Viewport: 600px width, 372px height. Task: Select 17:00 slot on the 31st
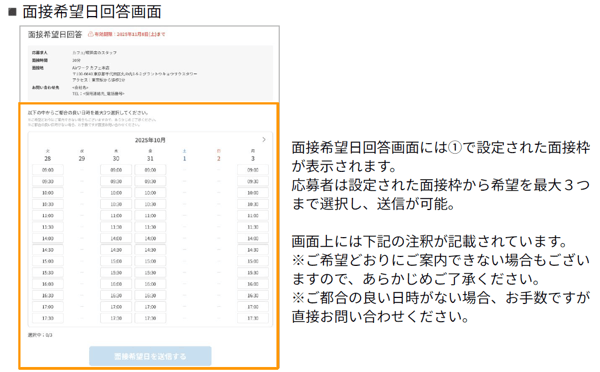(150, 307)
